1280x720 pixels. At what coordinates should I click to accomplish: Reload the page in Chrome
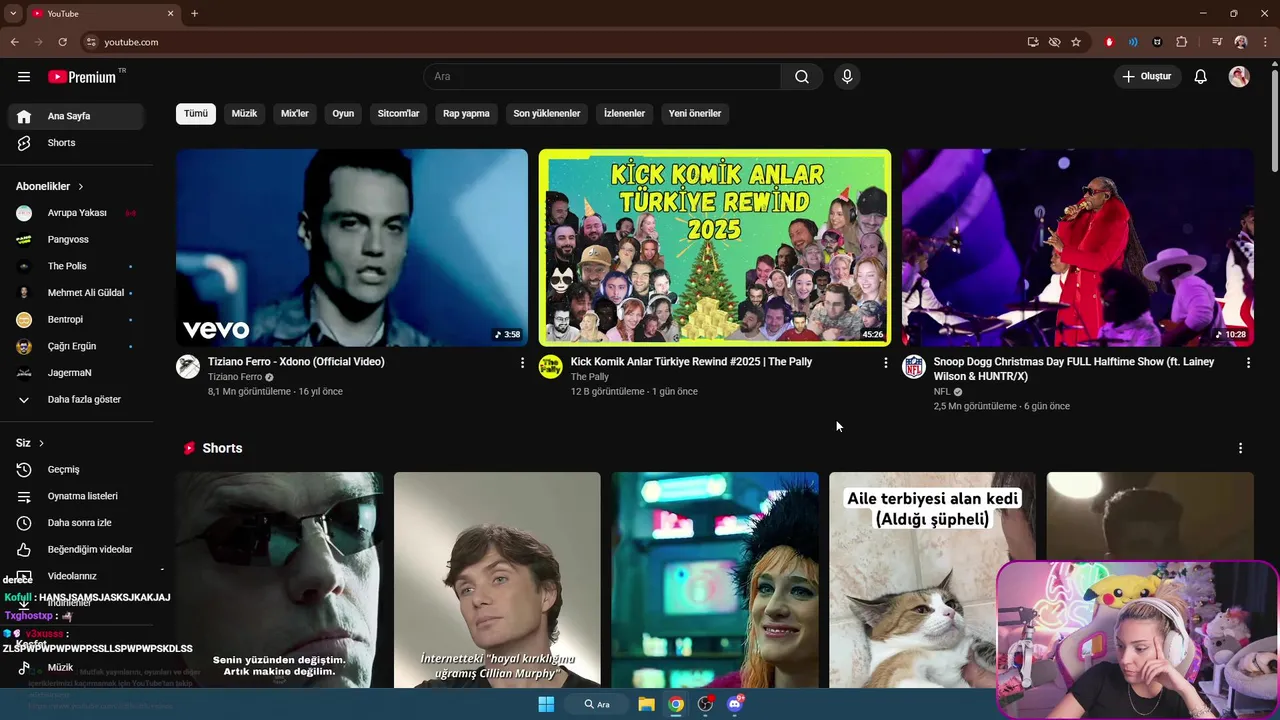(x=63, y=42)
